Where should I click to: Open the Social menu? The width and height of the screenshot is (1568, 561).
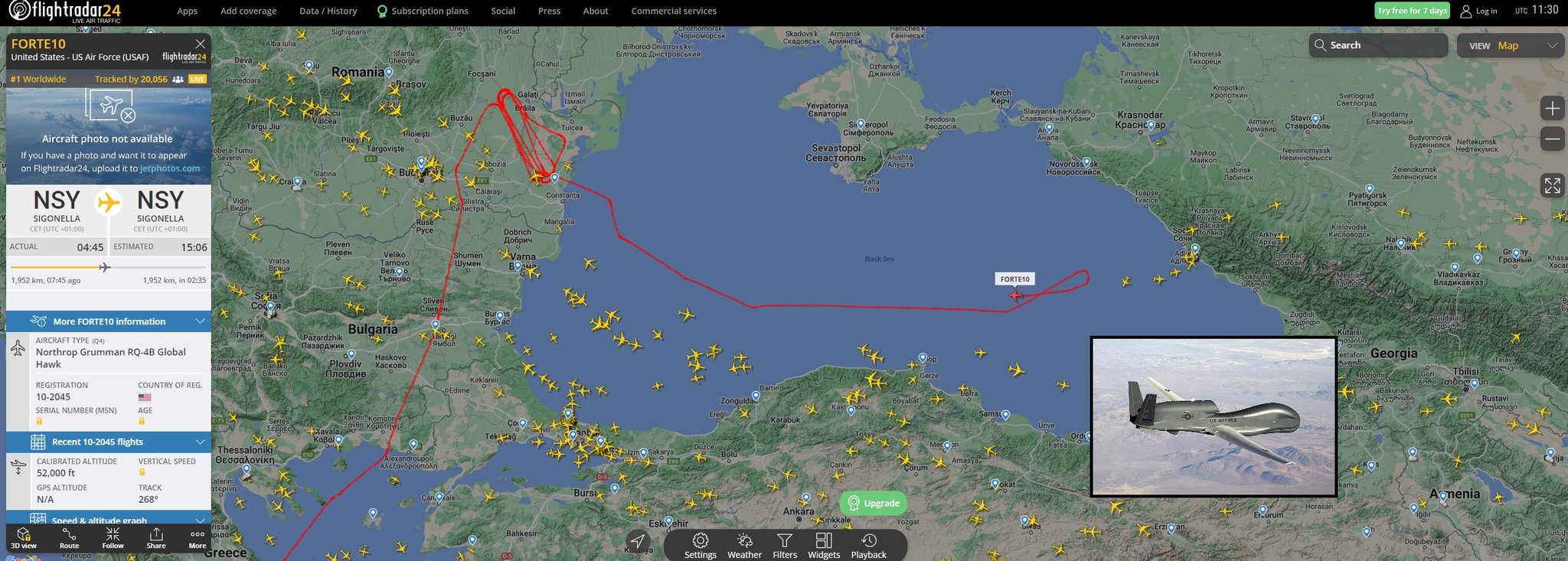(503, 11)
